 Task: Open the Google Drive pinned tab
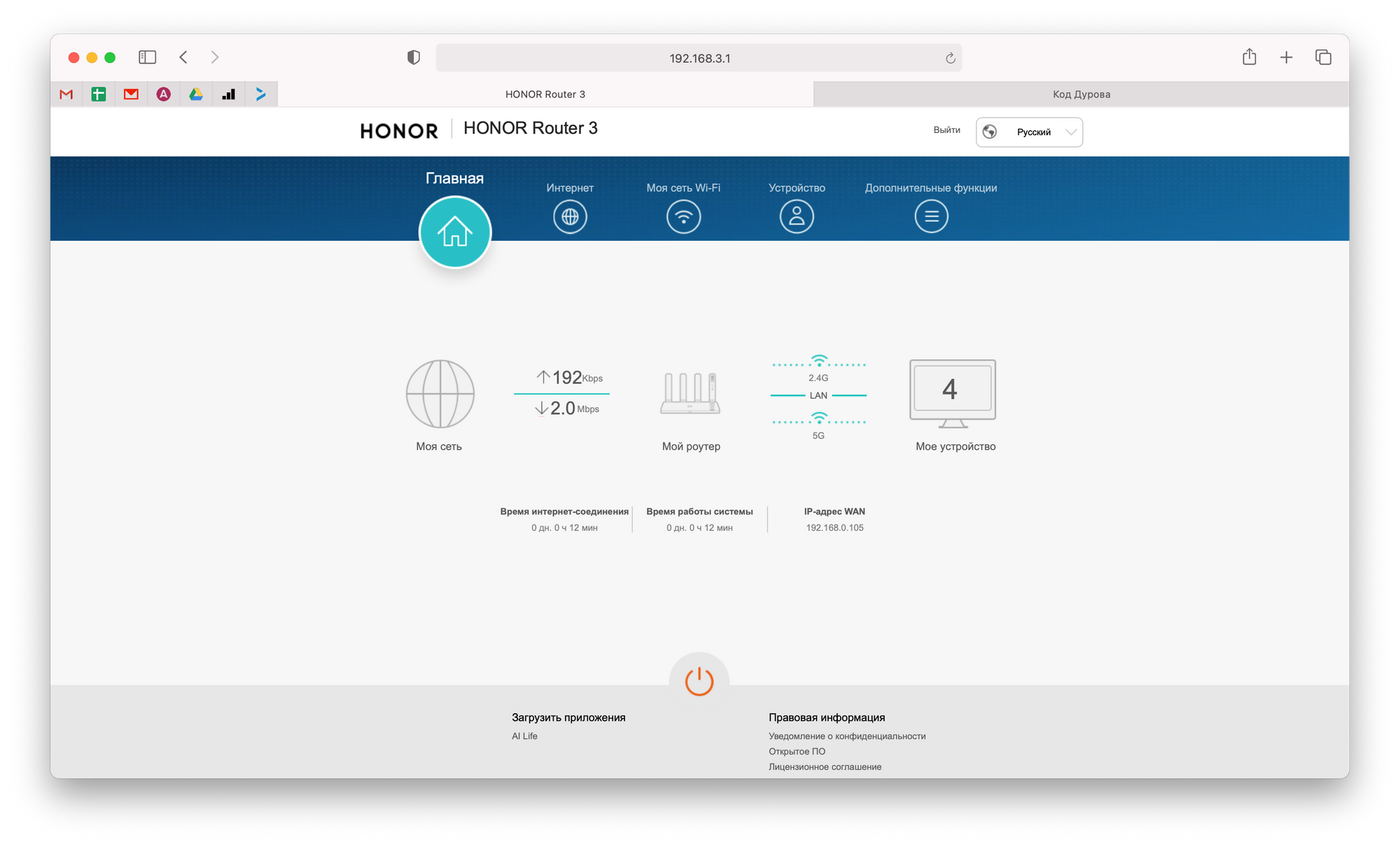click(196, 94)
